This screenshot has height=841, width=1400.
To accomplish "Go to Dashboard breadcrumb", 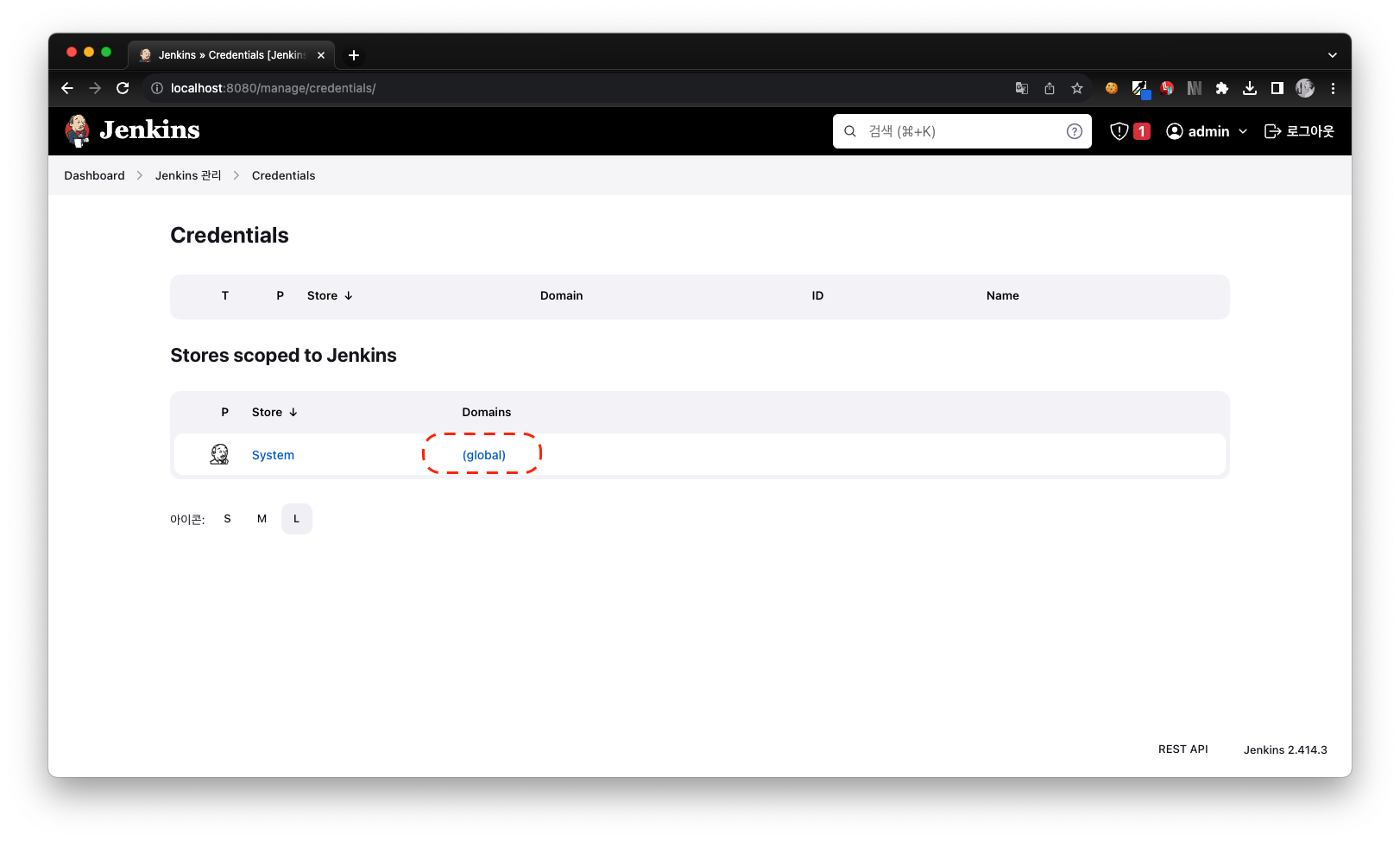I will pyautogui.click(x=94, y=175).
